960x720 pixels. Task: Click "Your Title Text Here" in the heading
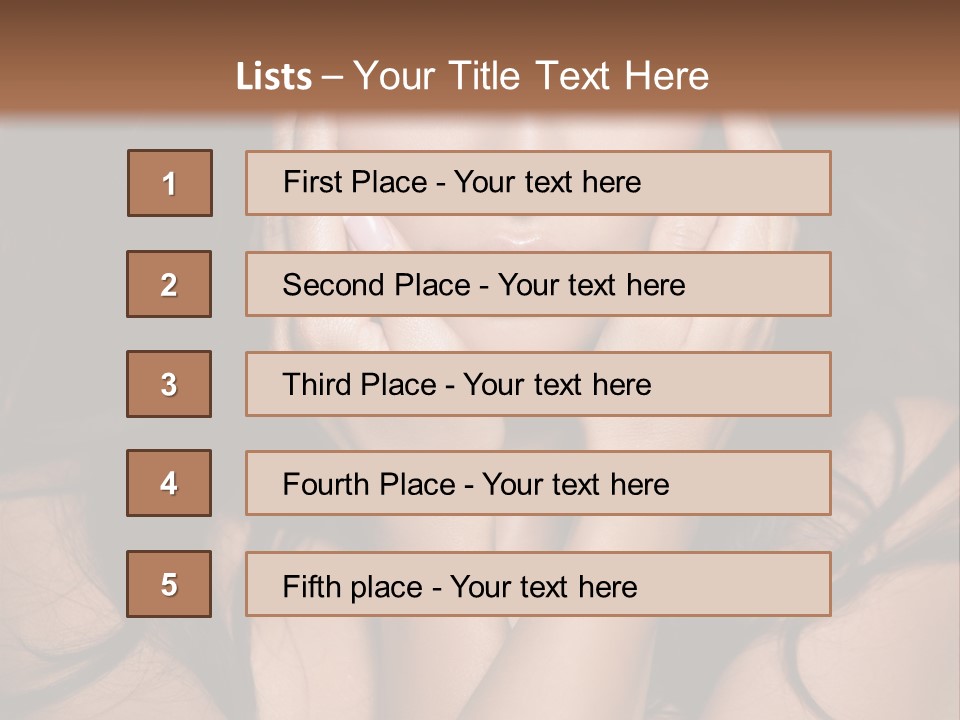pyautogui.click(x=531, y=77)
